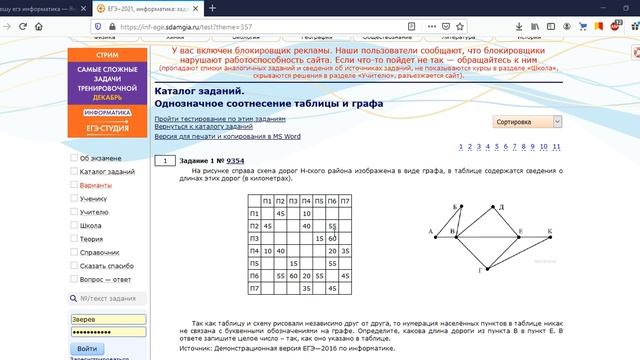The height and width of the screenshot is (360, 640).
Task: Tick the checkbox beside Каталог заданий
Action: click(74, 171)
